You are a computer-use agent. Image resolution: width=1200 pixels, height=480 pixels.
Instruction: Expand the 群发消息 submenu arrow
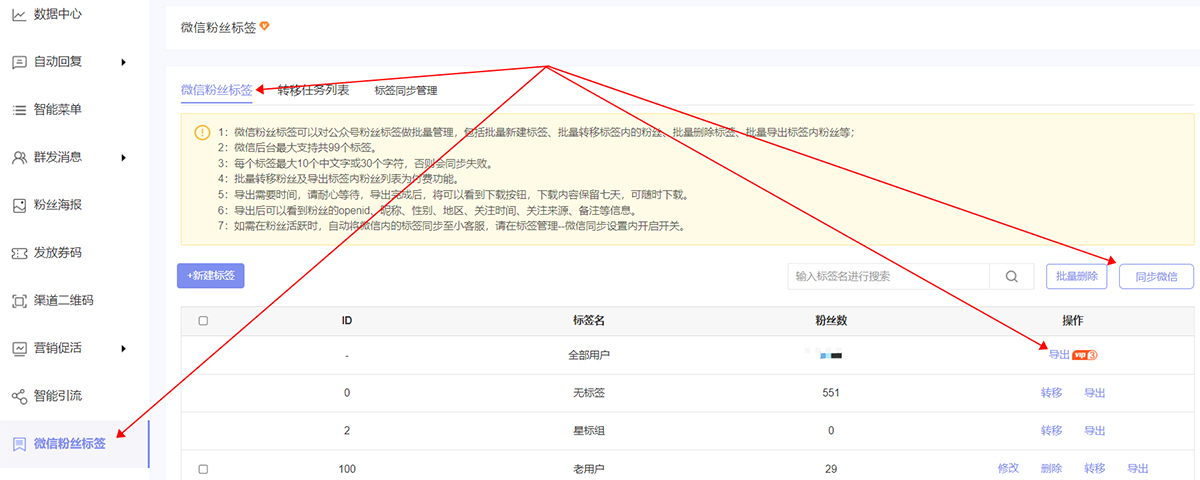124,157
